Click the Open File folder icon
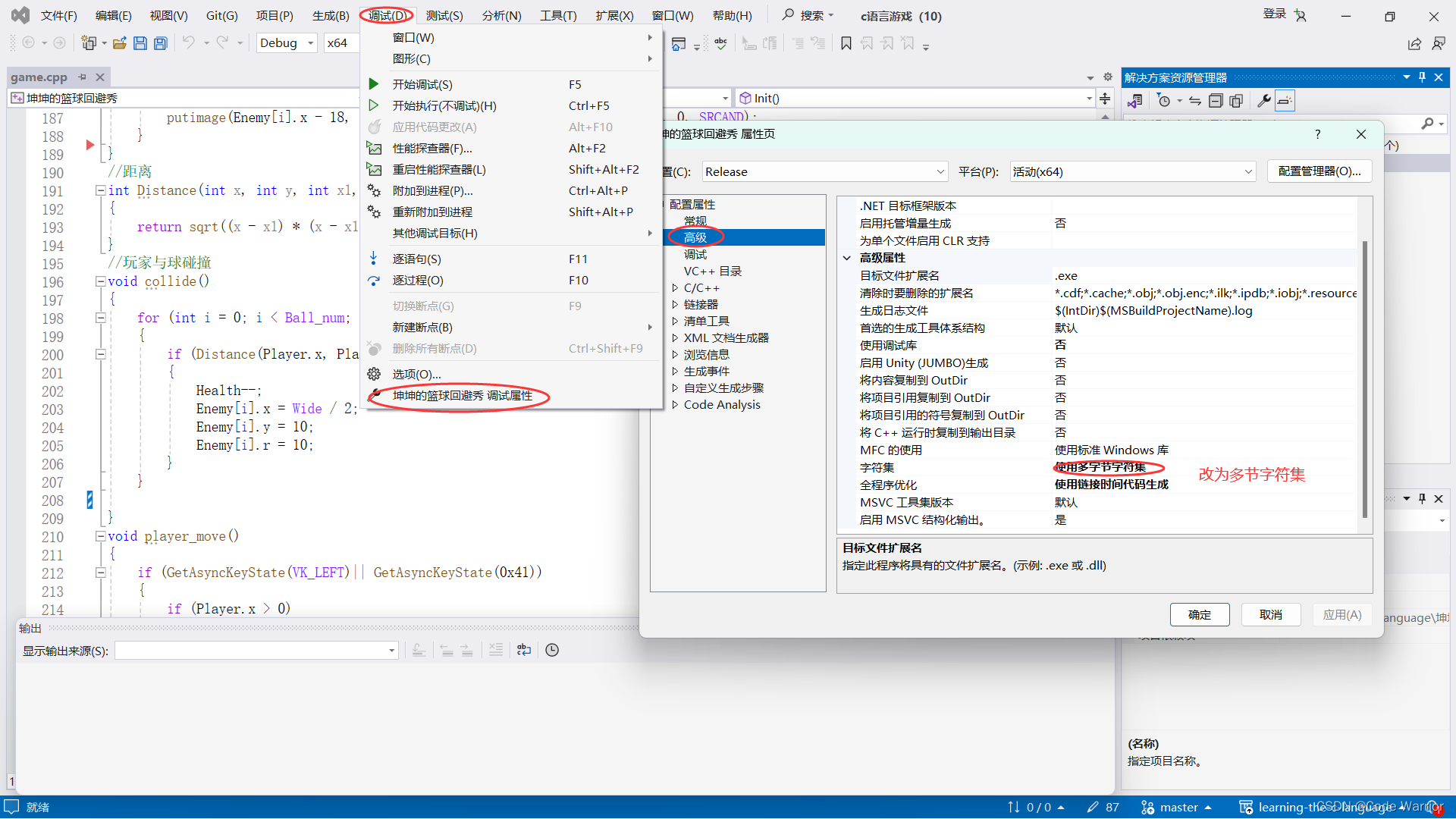Image resolution: width=1456 pixels, height=819 pixels. point(119,43)
